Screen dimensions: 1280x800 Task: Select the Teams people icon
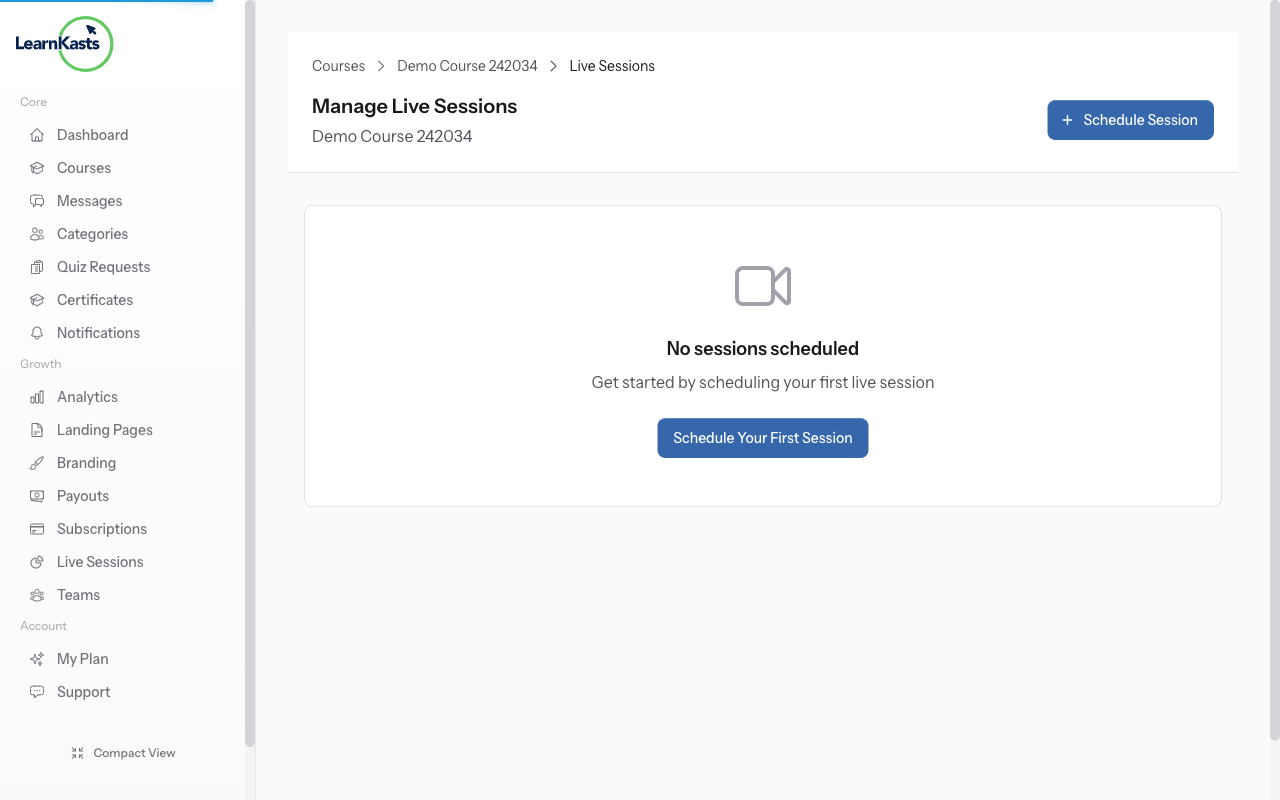[37, 594]
